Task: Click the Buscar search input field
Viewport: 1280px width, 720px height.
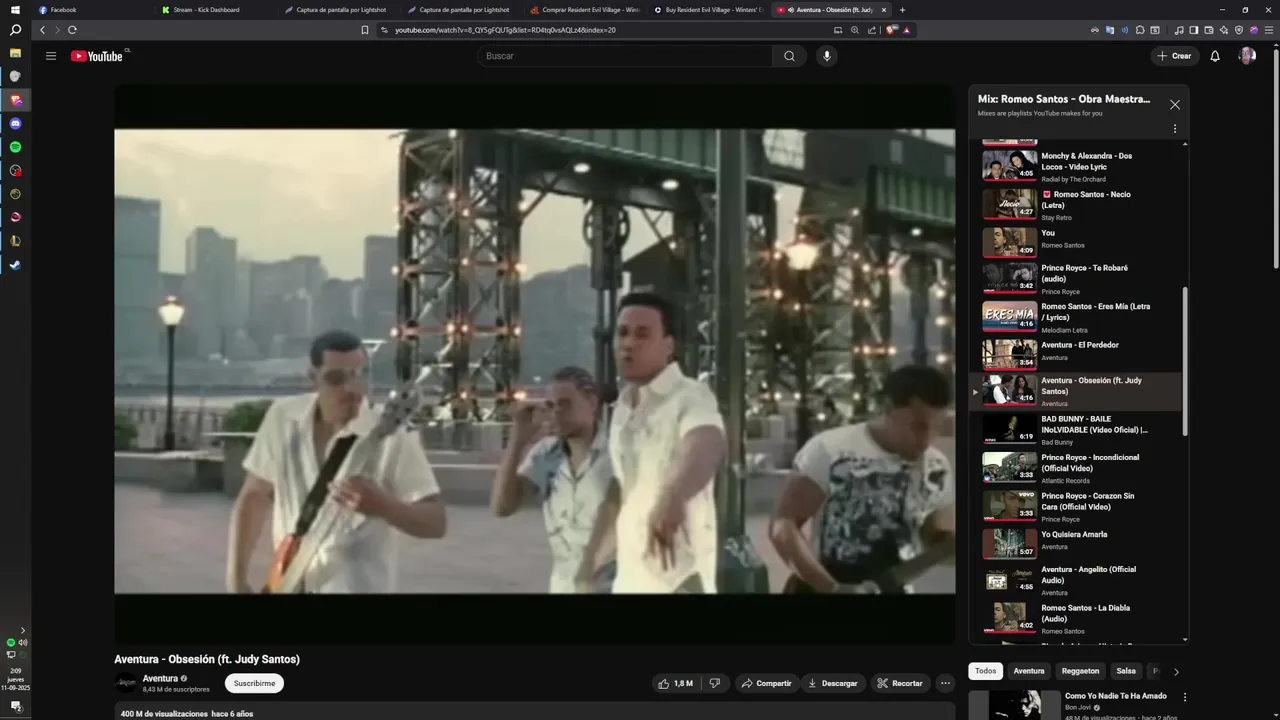Action: (625, 56)
